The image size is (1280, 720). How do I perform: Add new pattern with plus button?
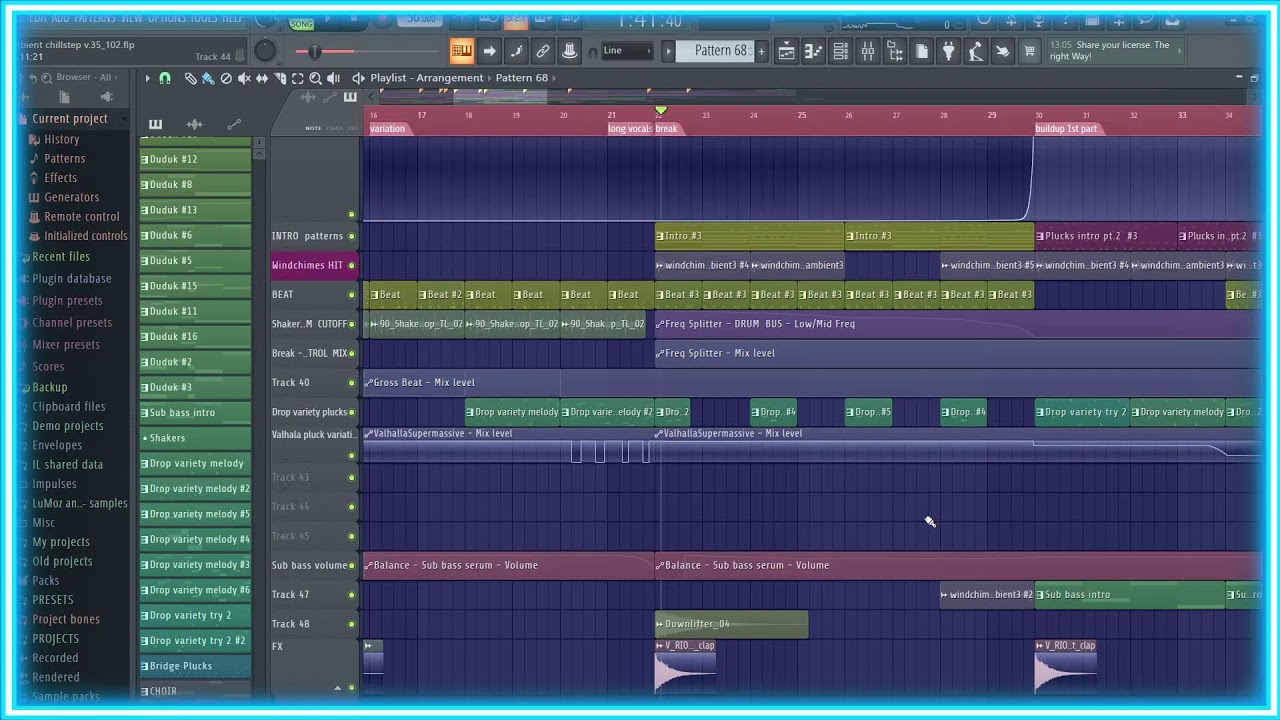tap(761, 51)
